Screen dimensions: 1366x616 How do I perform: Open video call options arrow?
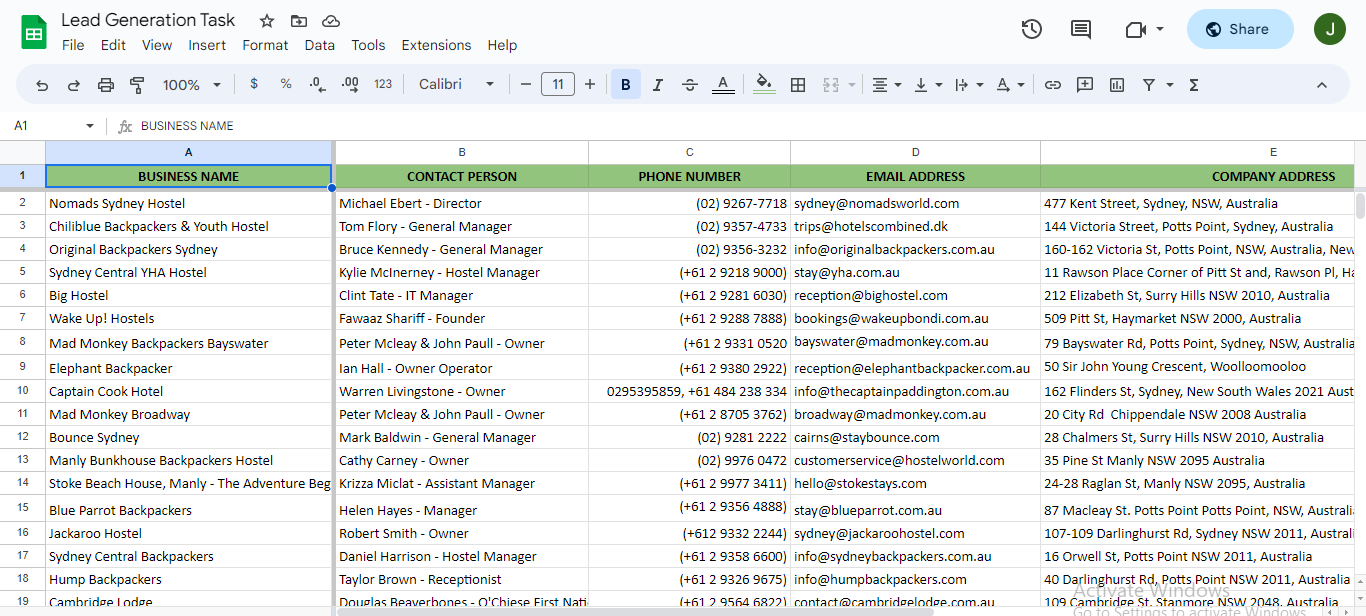click(1160, 29)
